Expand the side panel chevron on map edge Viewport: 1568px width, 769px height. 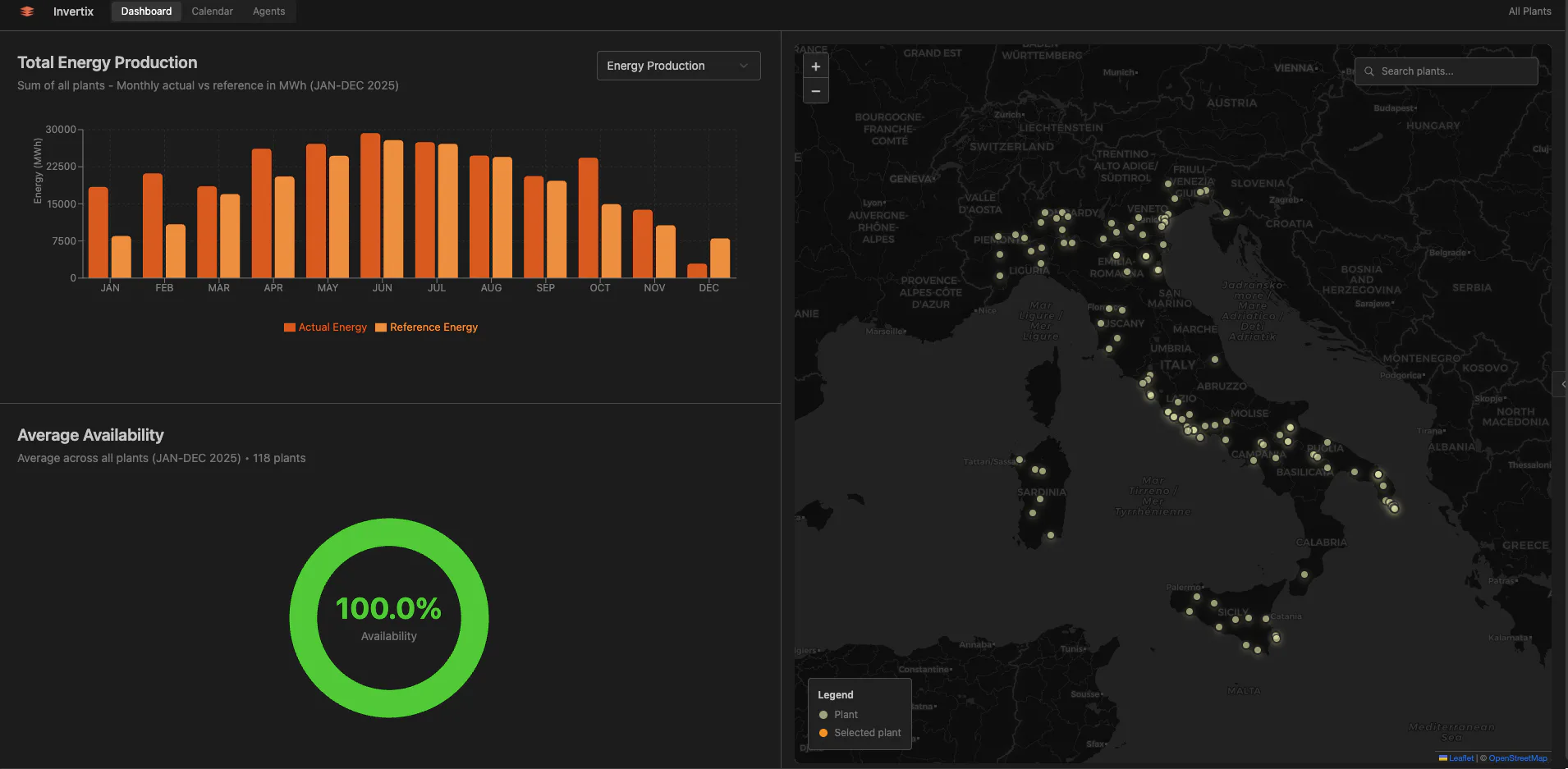click(x=1561, y=384)
